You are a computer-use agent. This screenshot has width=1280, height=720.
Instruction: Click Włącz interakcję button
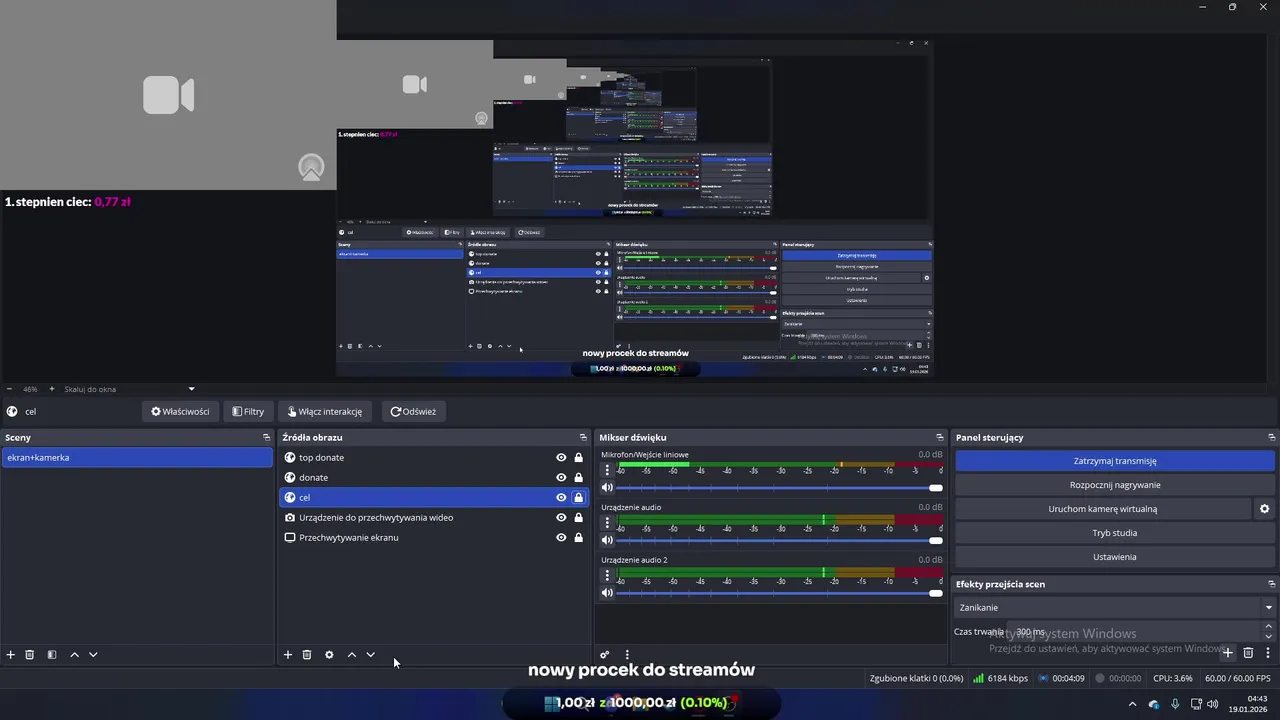(325, 411)
